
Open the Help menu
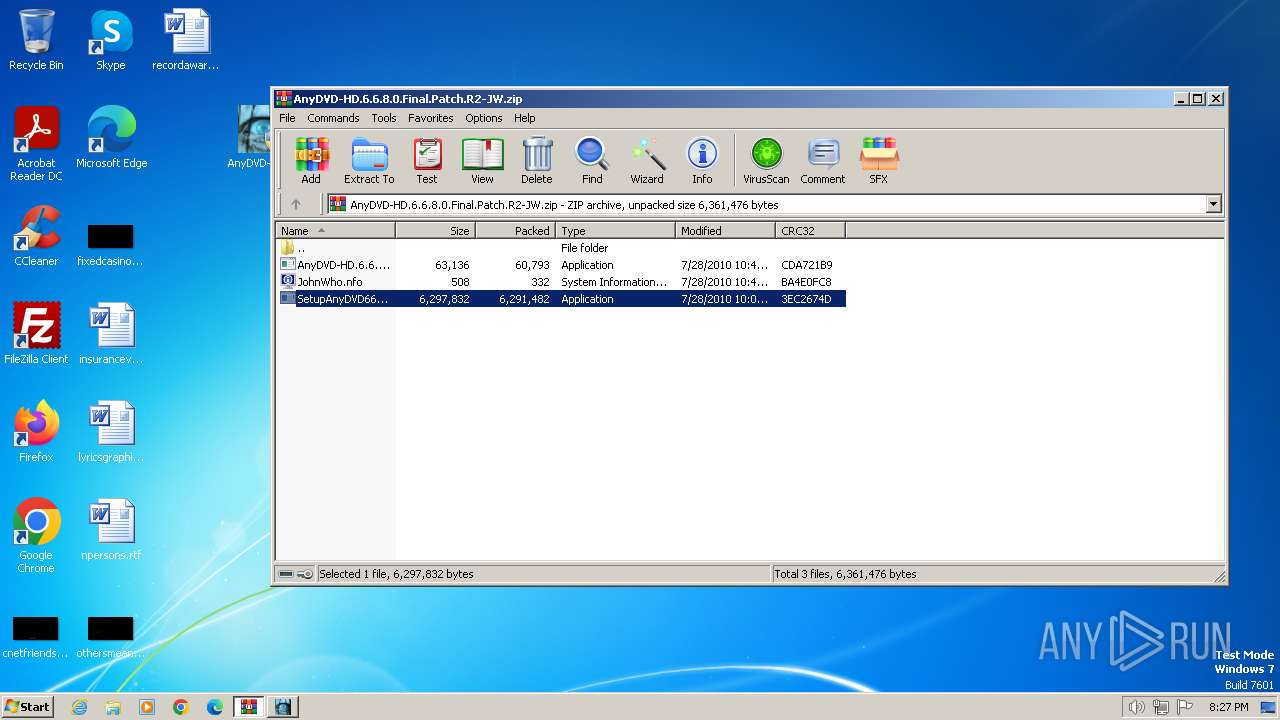point(525,118)
